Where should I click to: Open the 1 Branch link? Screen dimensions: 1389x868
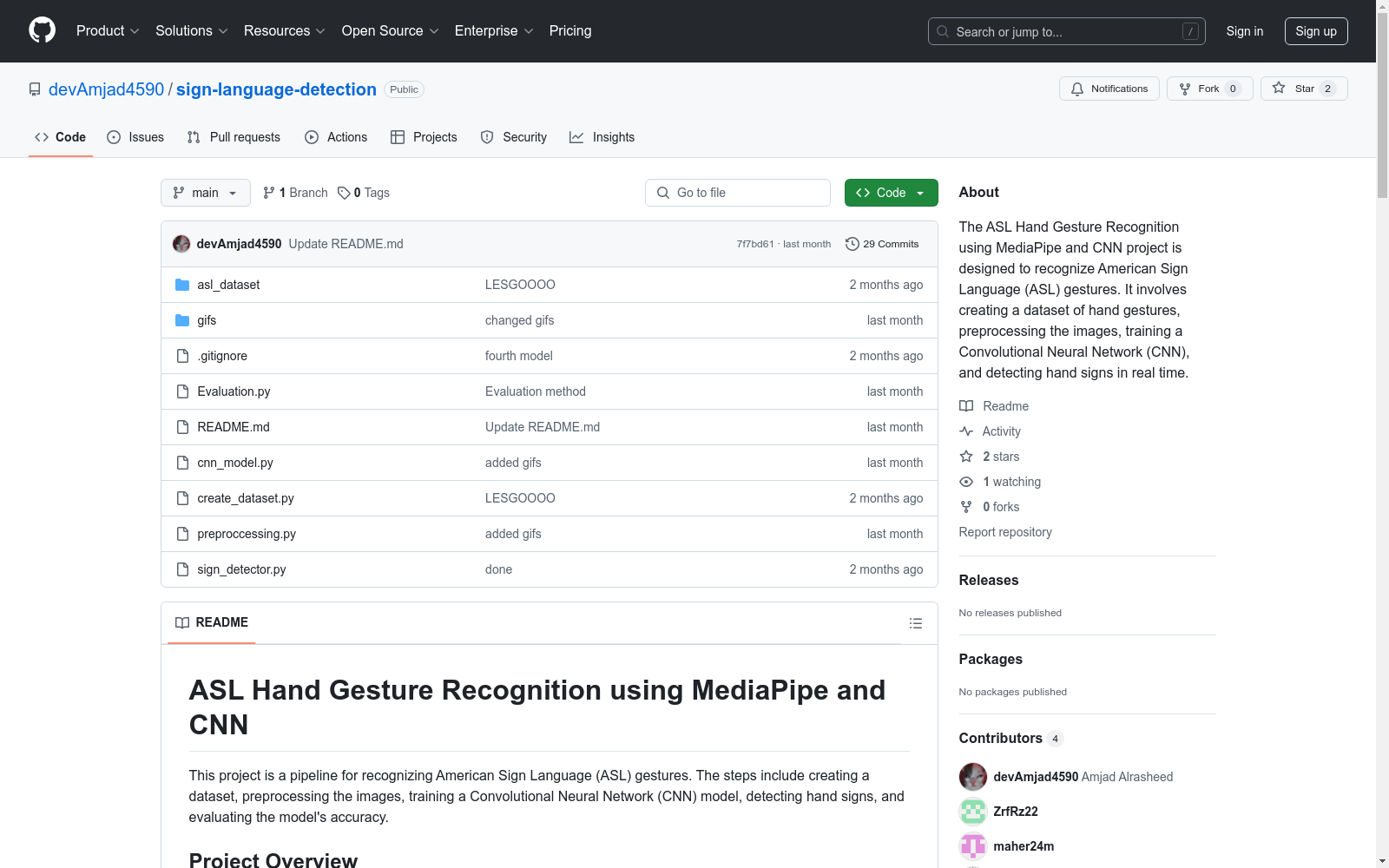[295, 193]
